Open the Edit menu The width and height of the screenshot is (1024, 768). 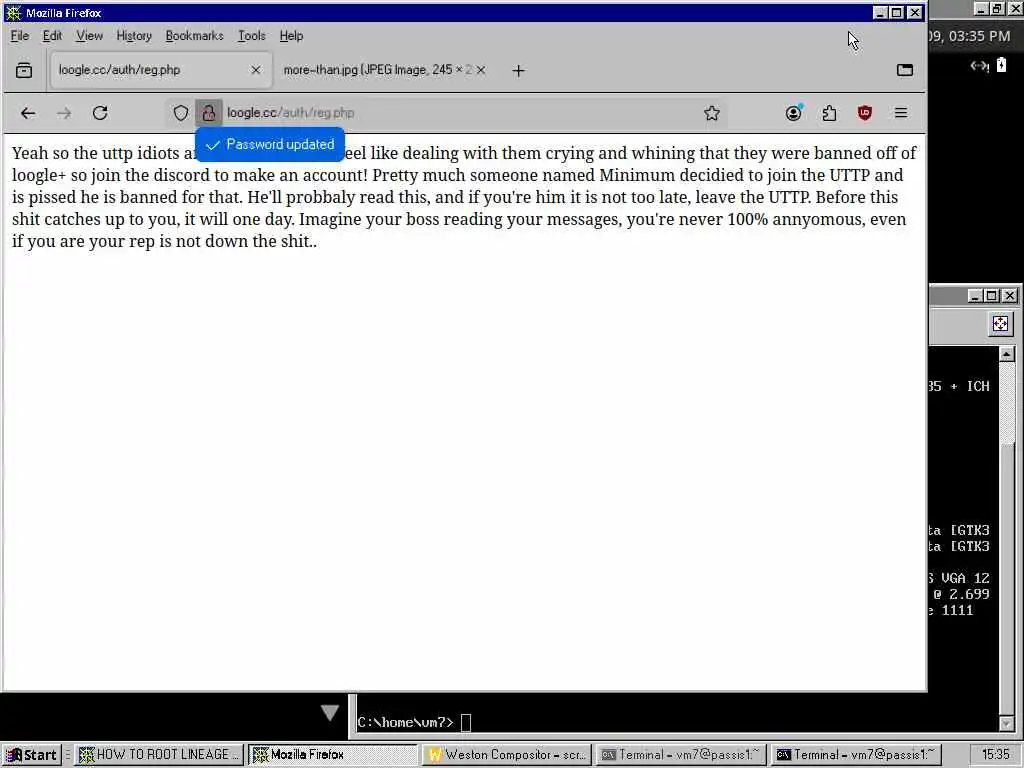click(x=52, y=36)
